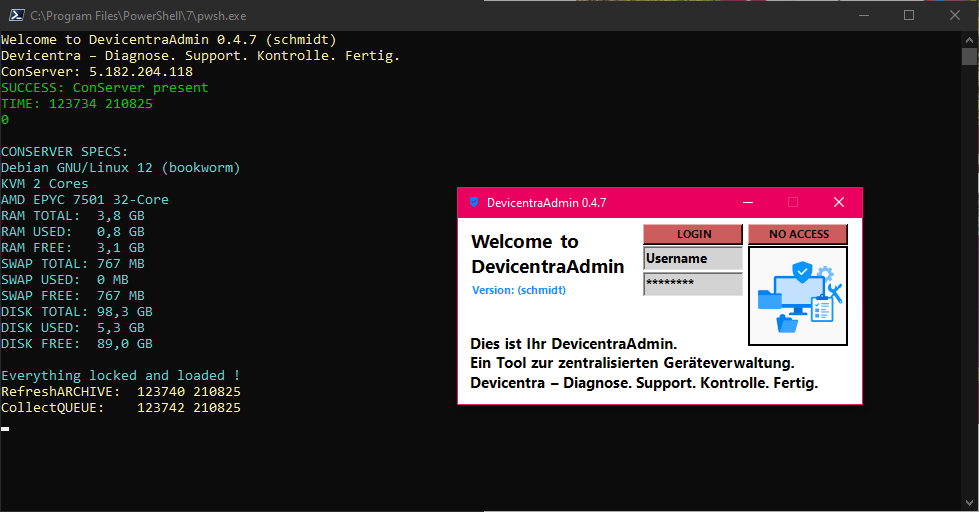
Task: Maximize the PowerShell window
Action: tap(909, 16)
